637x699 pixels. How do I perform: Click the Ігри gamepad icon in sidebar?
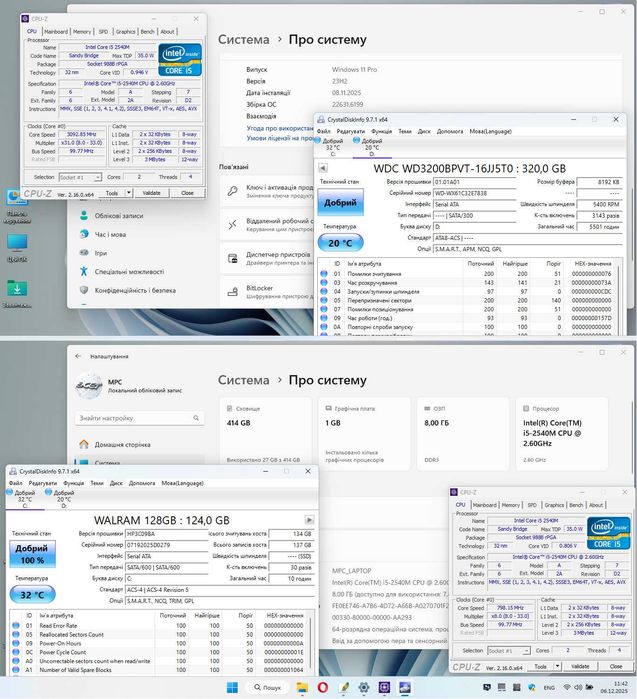84,253
